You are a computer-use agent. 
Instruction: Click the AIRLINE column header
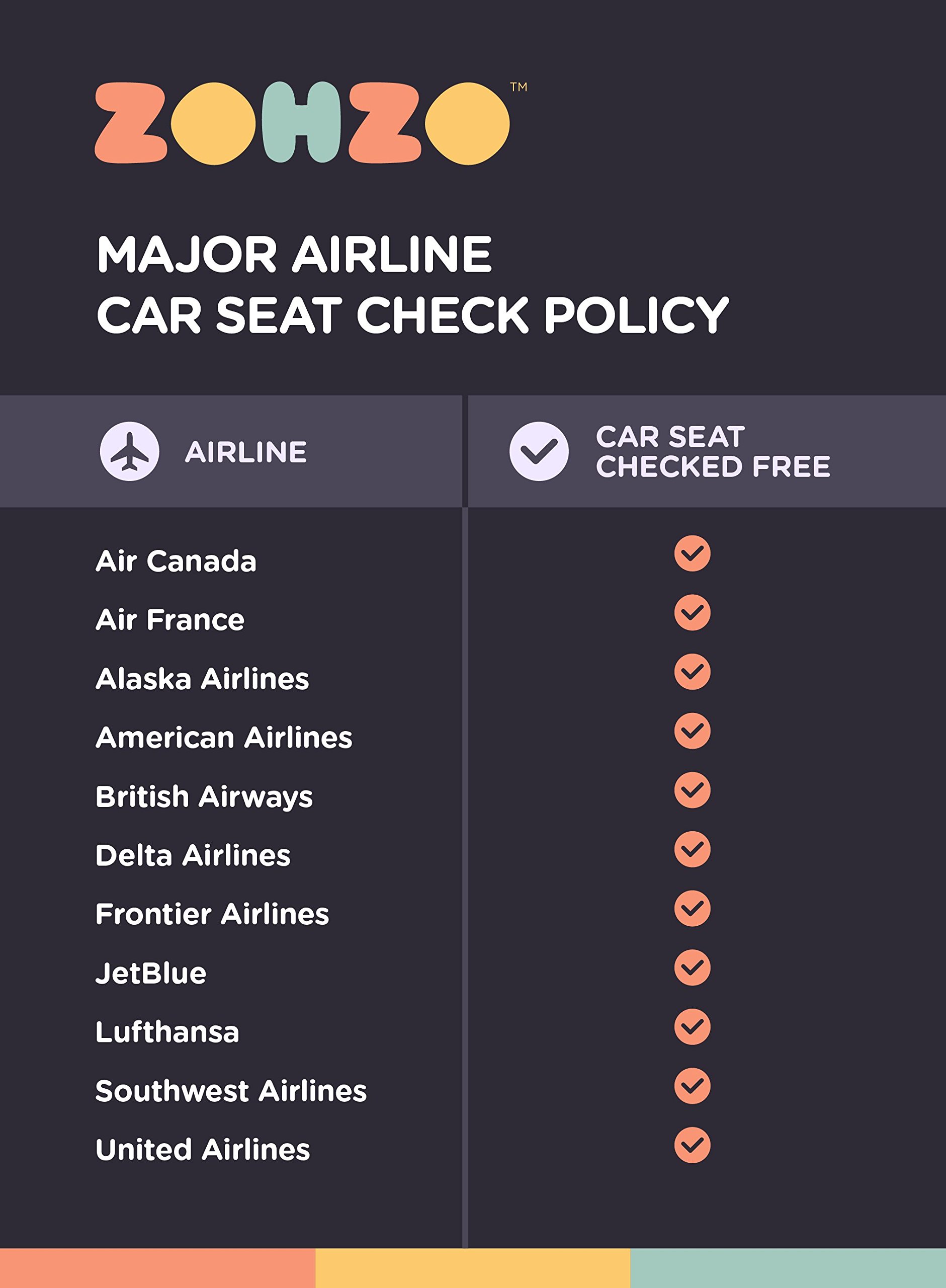click(x=245, y=452)
